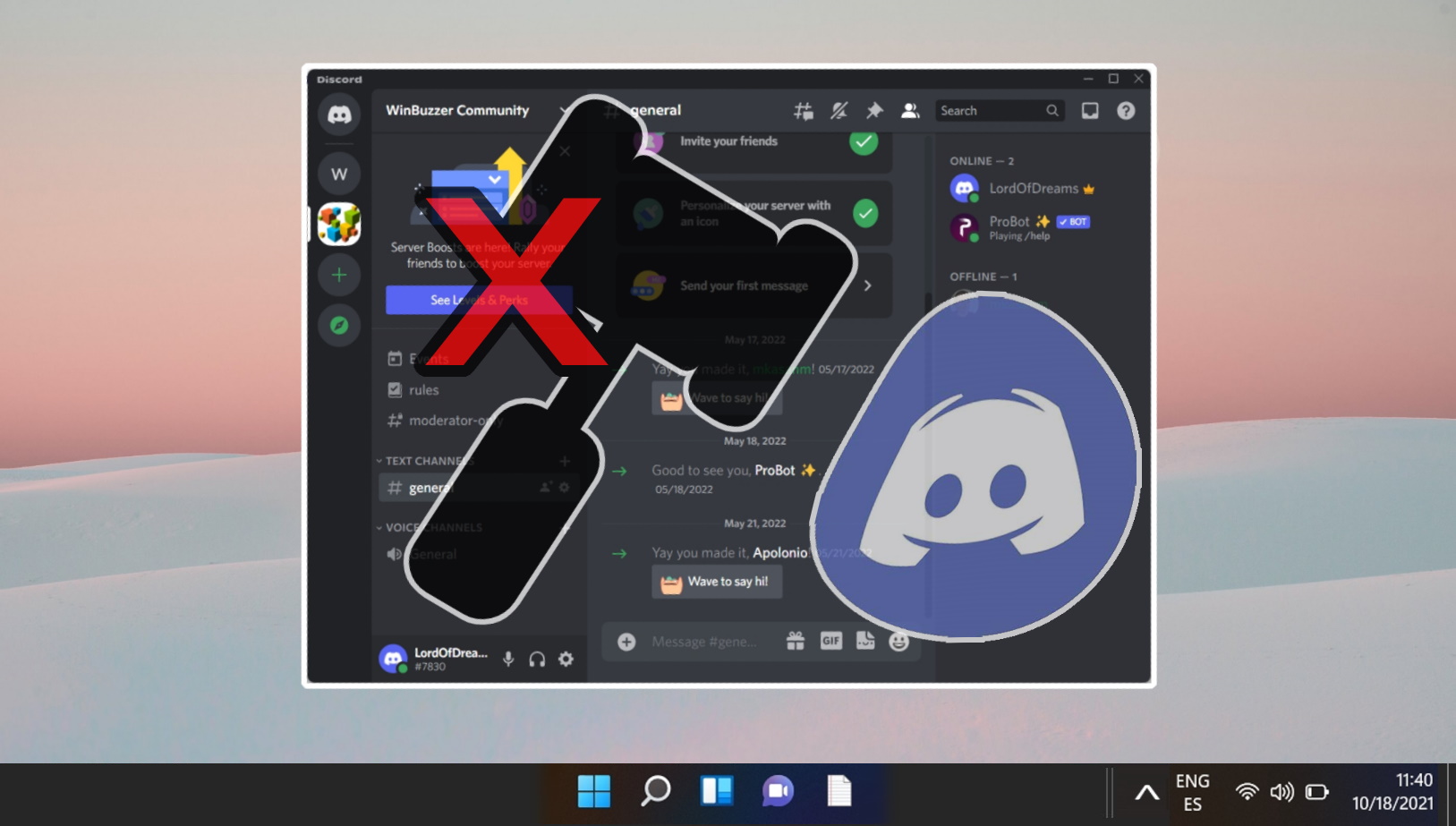Explore public servers via the compass icon
The width and height of the screenshot is (1456, 826).
pos(339,325)
